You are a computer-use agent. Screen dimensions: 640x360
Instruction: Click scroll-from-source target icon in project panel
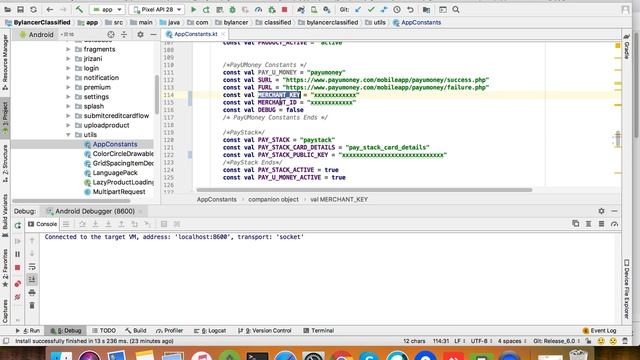(x=111, y=35)
